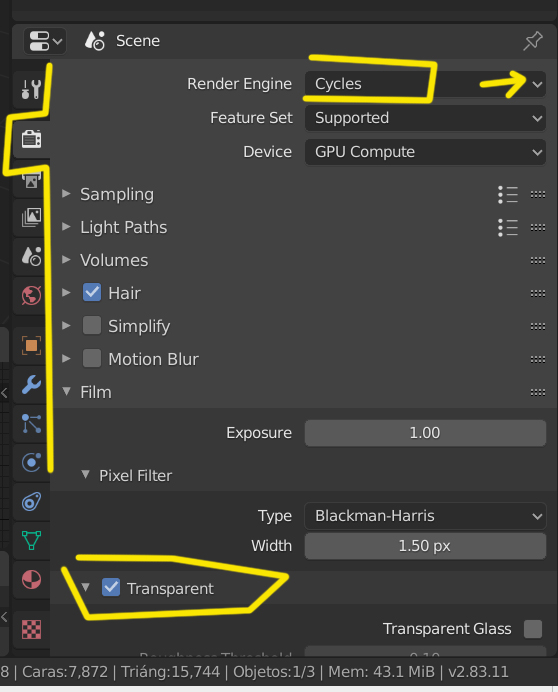558x692 pixels.
Task: Open the Sampling presets list
Action: pos(508,195)
